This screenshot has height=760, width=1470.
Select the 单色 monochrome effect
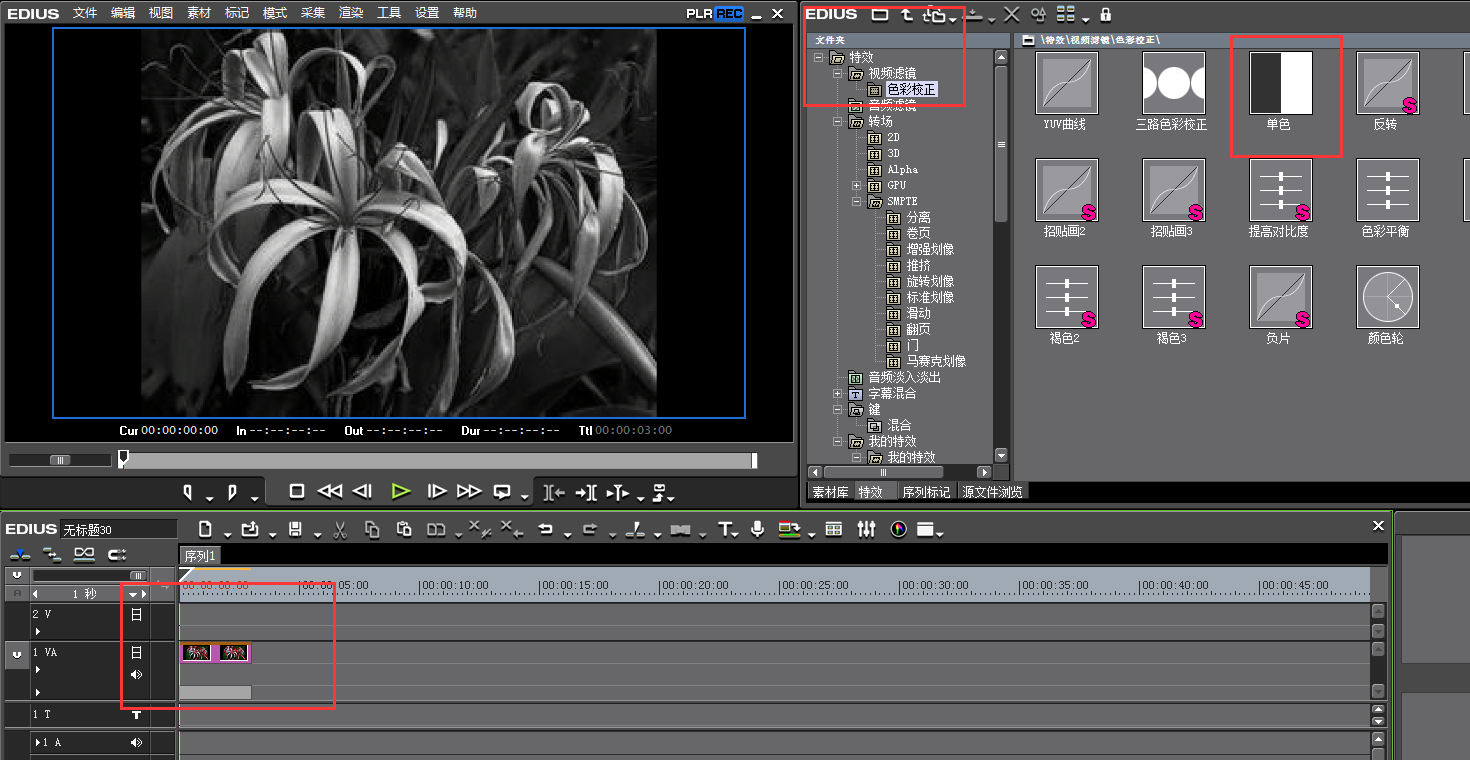click(1281, 83)
